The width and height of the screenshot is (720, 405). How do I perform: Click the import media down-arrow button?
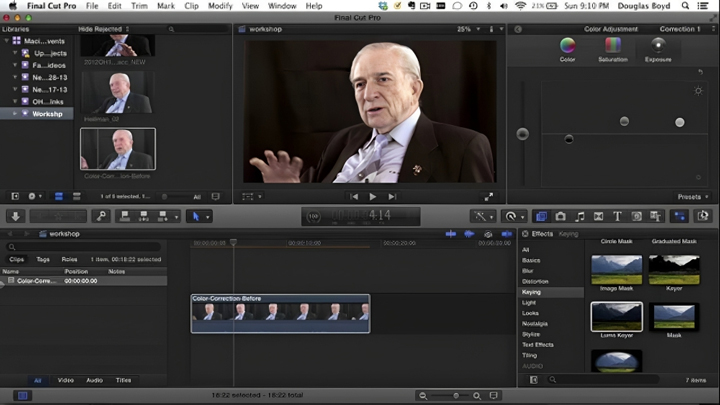(15, 216)
